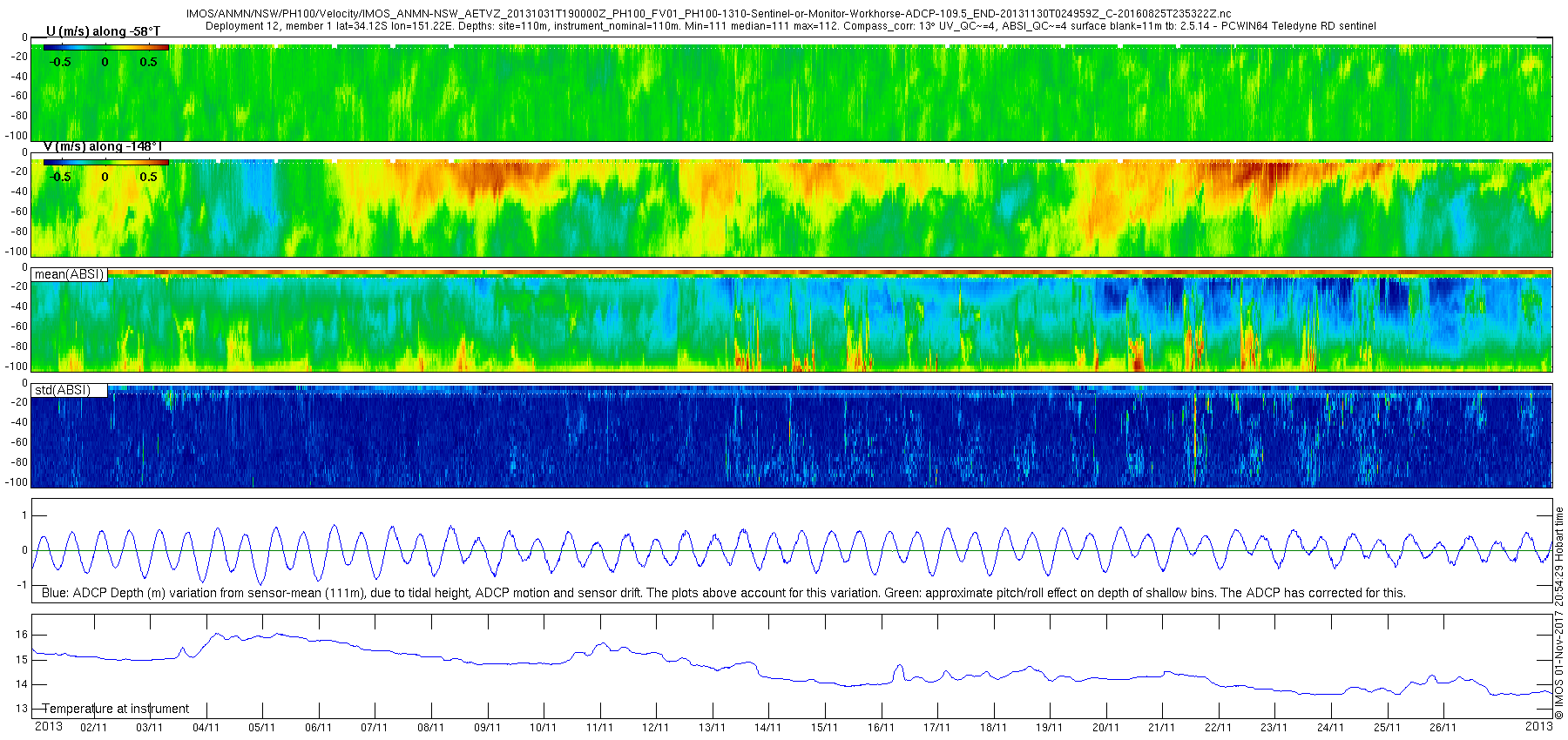The image size is (1568, 740).
Task: Click the 25/11 date tick label
Action: (x=1387, y=728)
